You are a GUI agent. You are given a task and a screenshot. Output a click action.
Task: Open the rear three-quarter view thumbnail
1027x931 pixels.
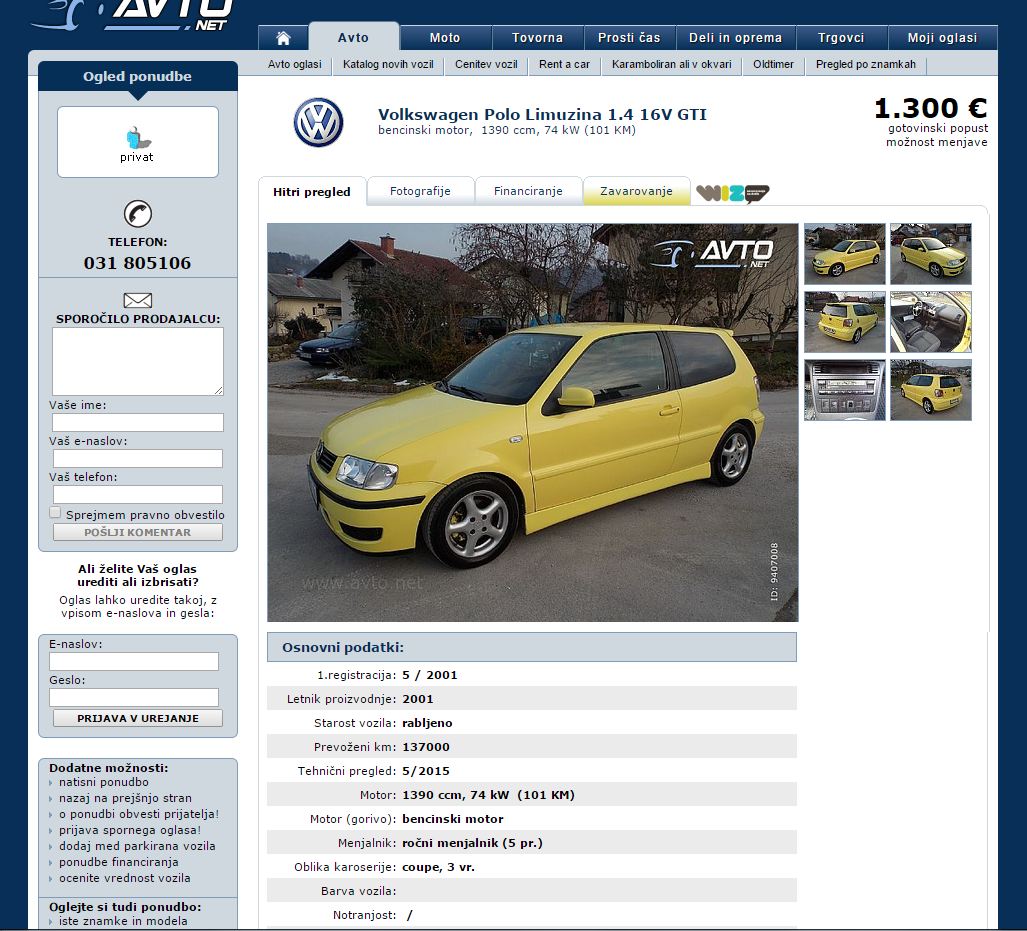click(x=931, y=390)
